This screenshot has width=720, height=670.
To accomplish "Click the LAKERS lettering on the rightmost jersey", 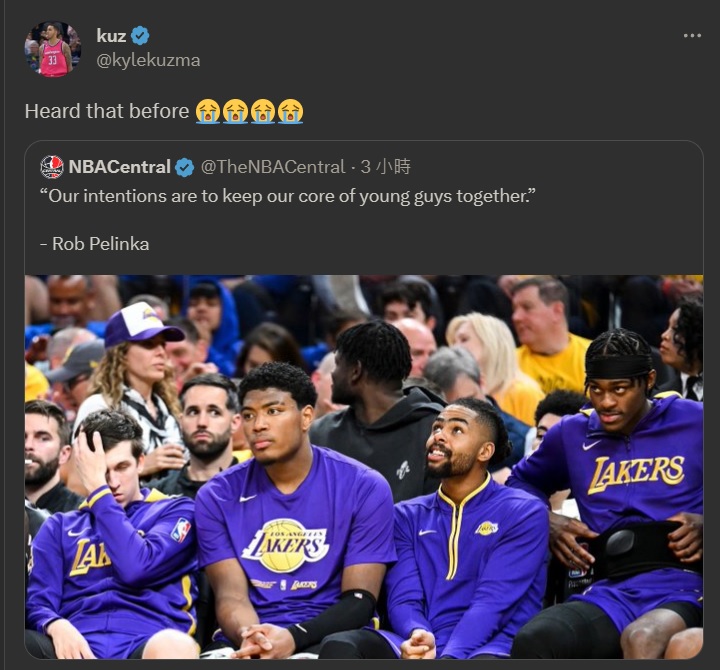I will [x=635, y=472].
